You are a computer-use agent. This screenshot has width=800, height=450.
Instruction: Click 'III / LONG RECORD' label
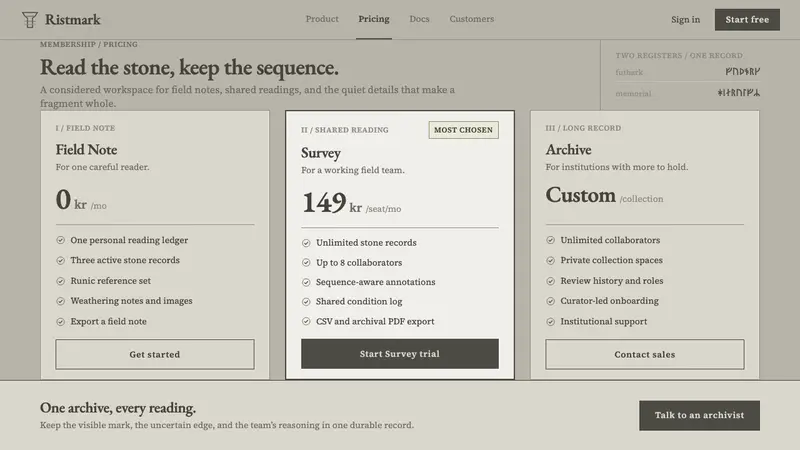[583, 128]
